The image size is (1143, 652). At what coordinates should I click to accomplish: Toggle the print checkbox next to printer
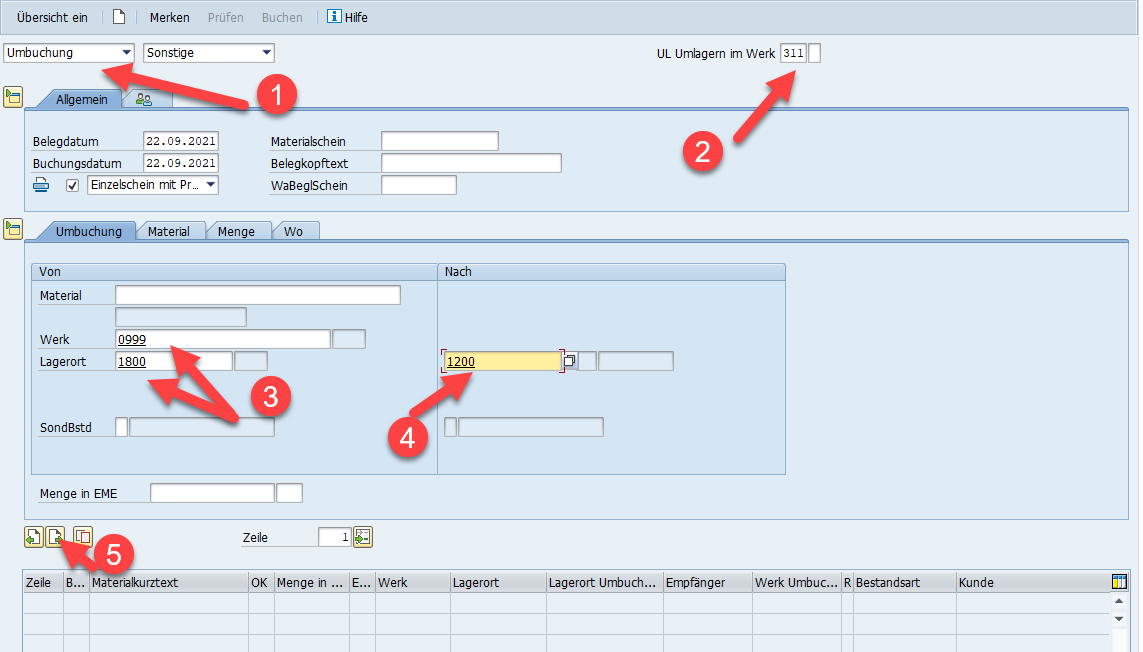[x=72, y=185]
